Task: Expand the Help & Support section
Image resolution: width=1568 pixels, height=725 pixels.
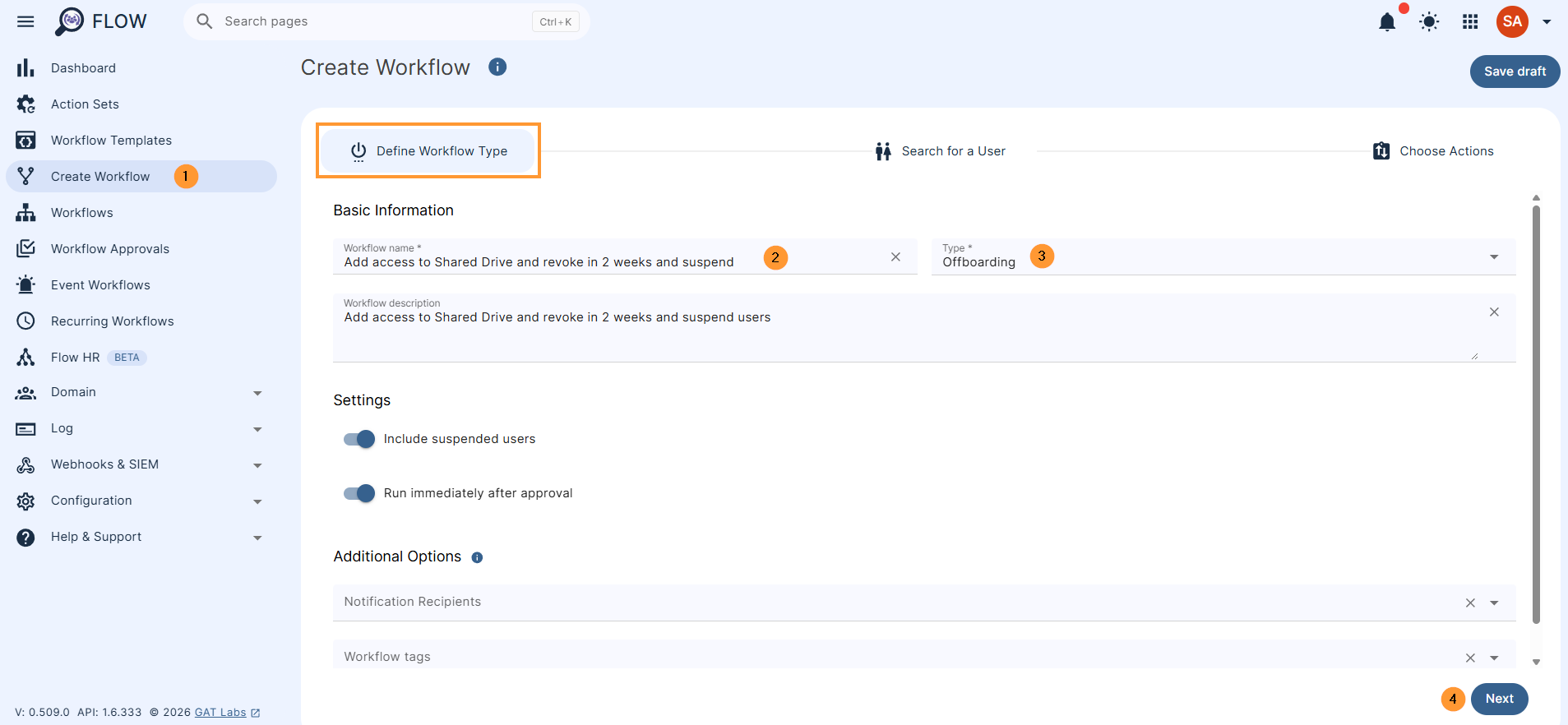Action: coord(257,538)
